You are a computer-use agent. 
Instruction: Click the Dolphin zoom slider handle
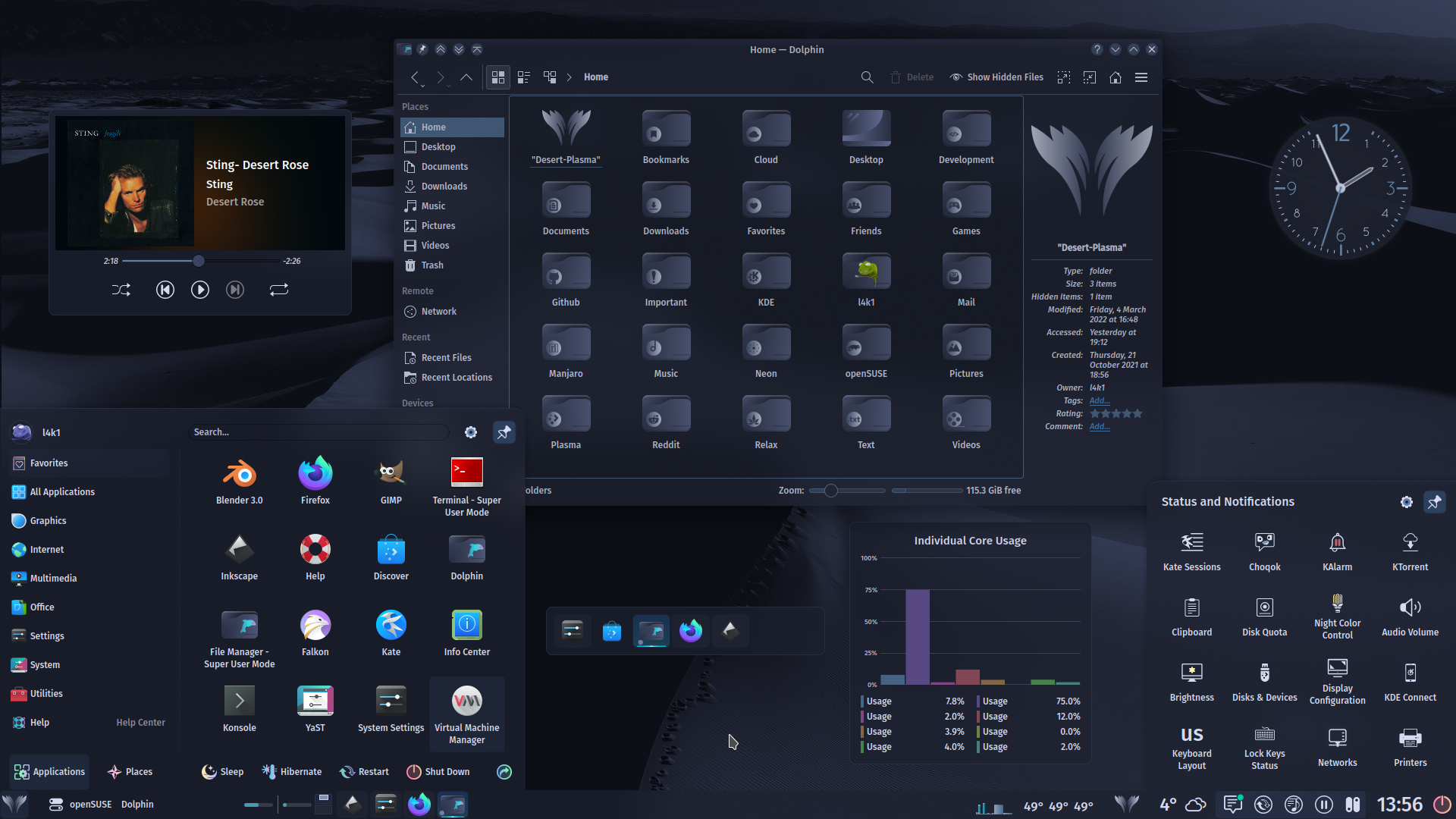point(831,491)
